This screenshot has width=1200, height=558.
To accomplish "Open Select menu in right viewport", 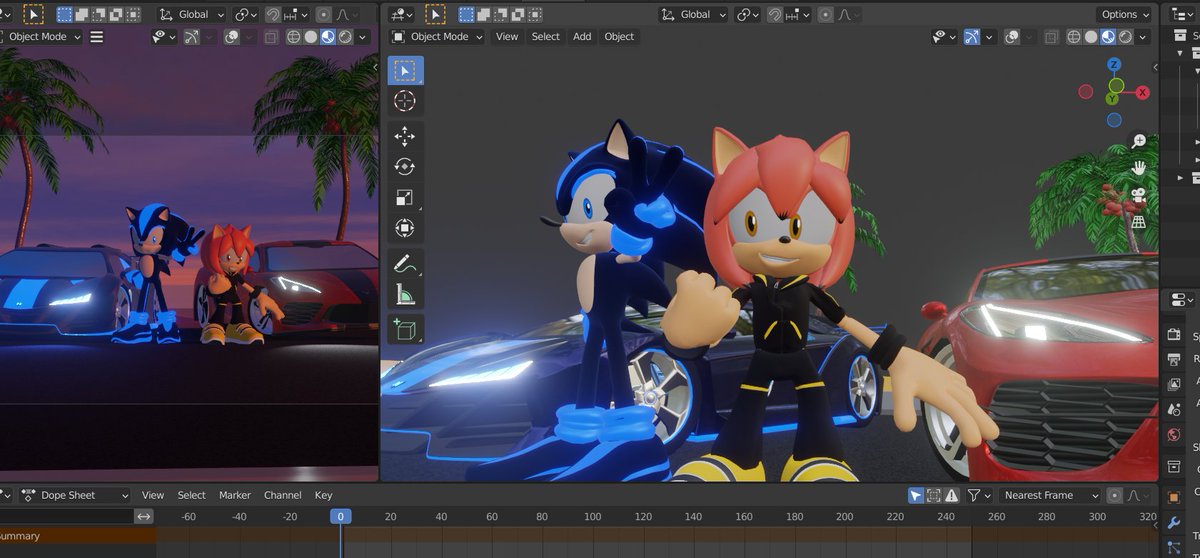I will (546, 37).
